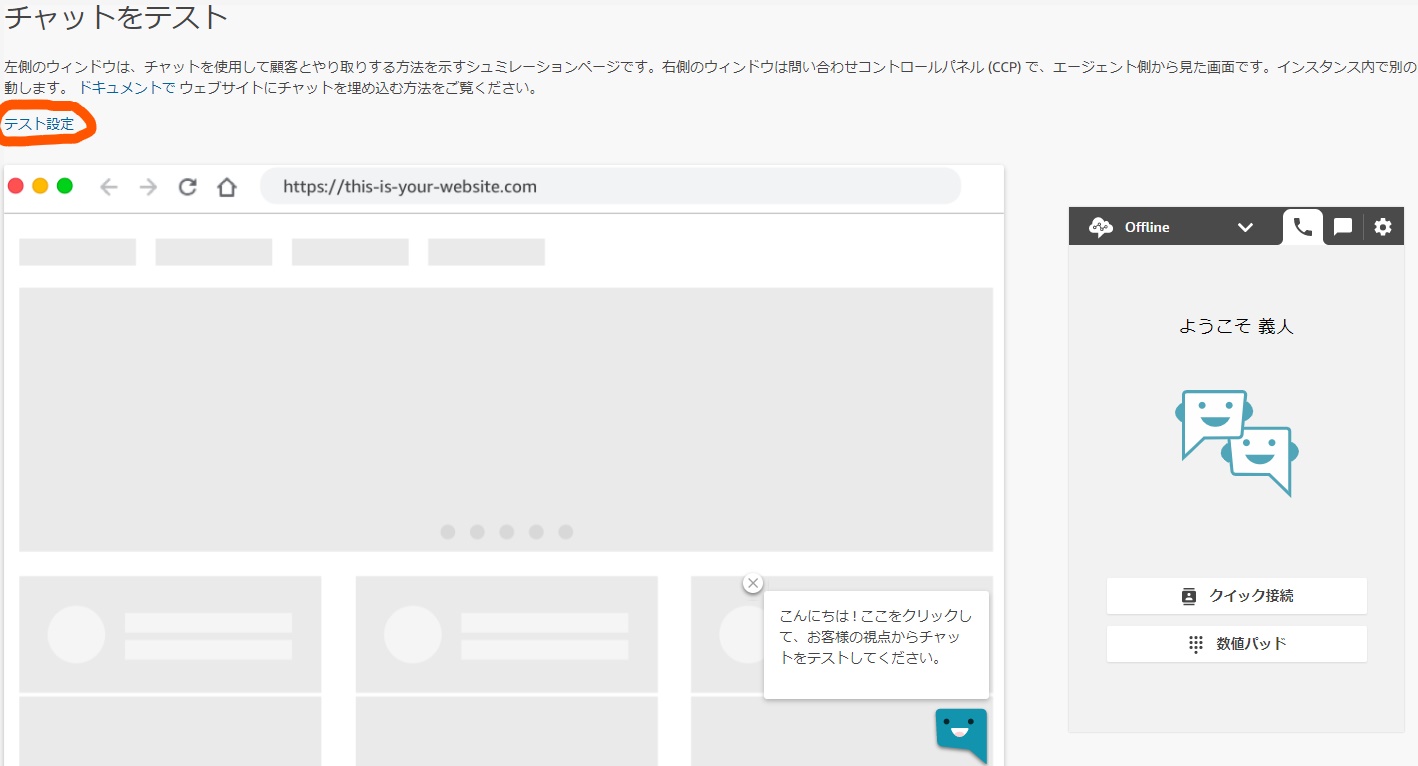Open クイック接続 in the CCP

click(1236, 595)
